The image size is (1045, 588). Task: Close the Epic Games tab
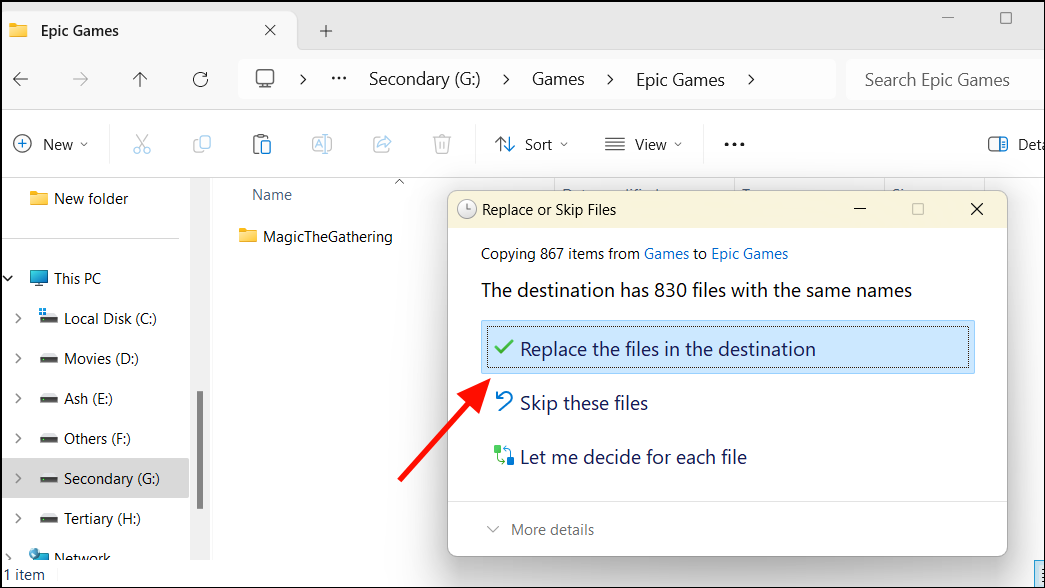270,30
